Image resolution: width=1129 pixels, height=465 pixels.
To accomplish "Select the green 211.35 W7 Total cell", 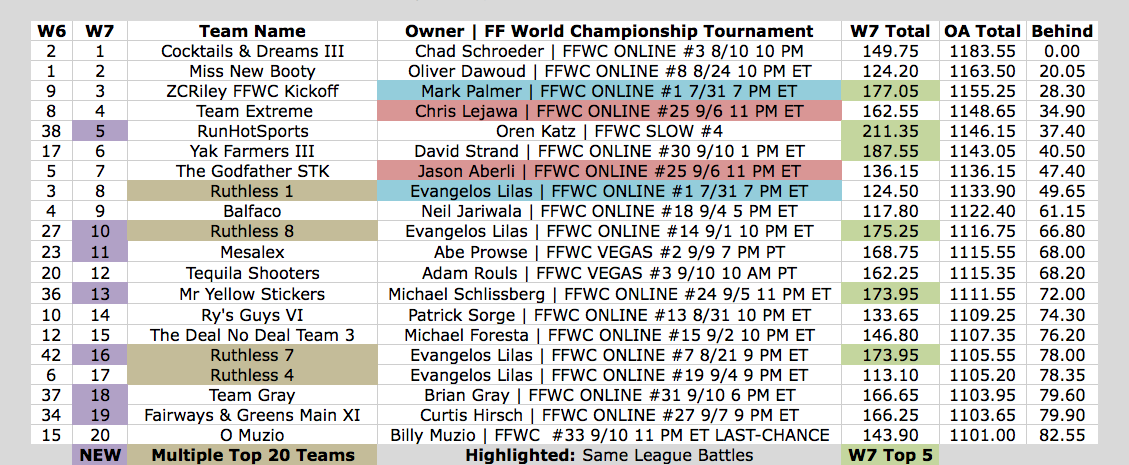I will (x=890, y=131).
